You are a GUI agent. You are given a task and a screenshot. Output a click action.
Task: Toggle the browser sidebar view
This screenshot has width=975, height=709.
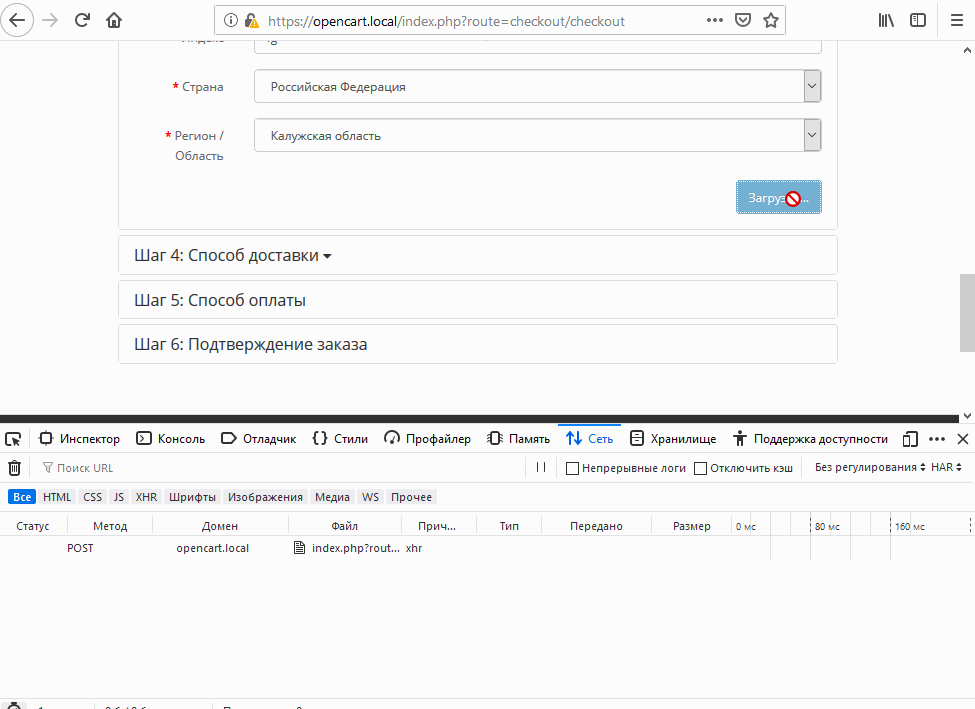point(918,21)
